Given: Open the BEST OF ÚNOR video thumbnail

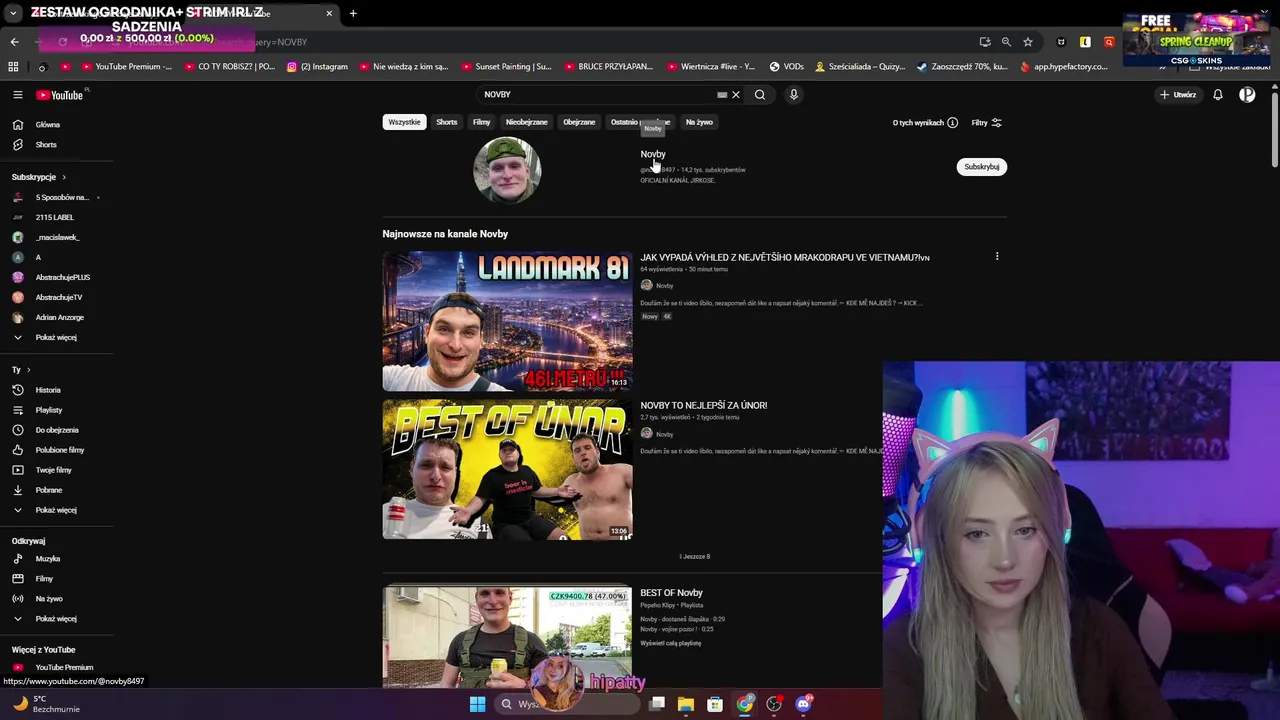Looking at the screenshot, I should tap(507, 470).
